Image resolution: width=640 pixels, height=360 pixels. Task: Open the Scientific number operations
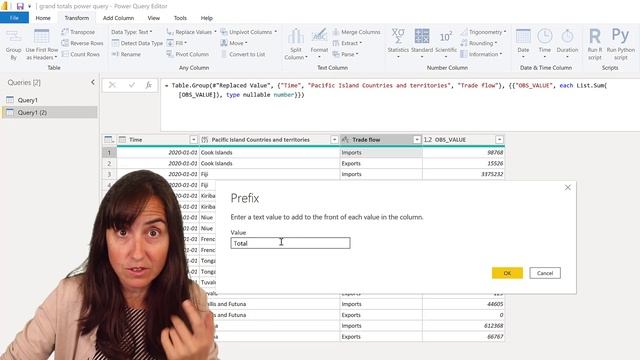point(446,44)
